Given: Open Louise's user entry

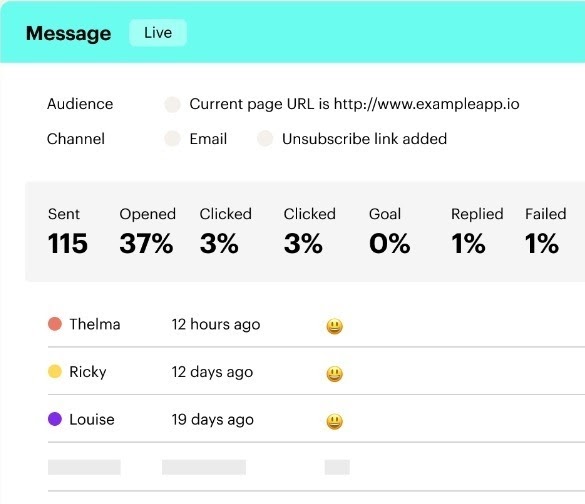Looking at the screenshot, I should tap(92, 419).
